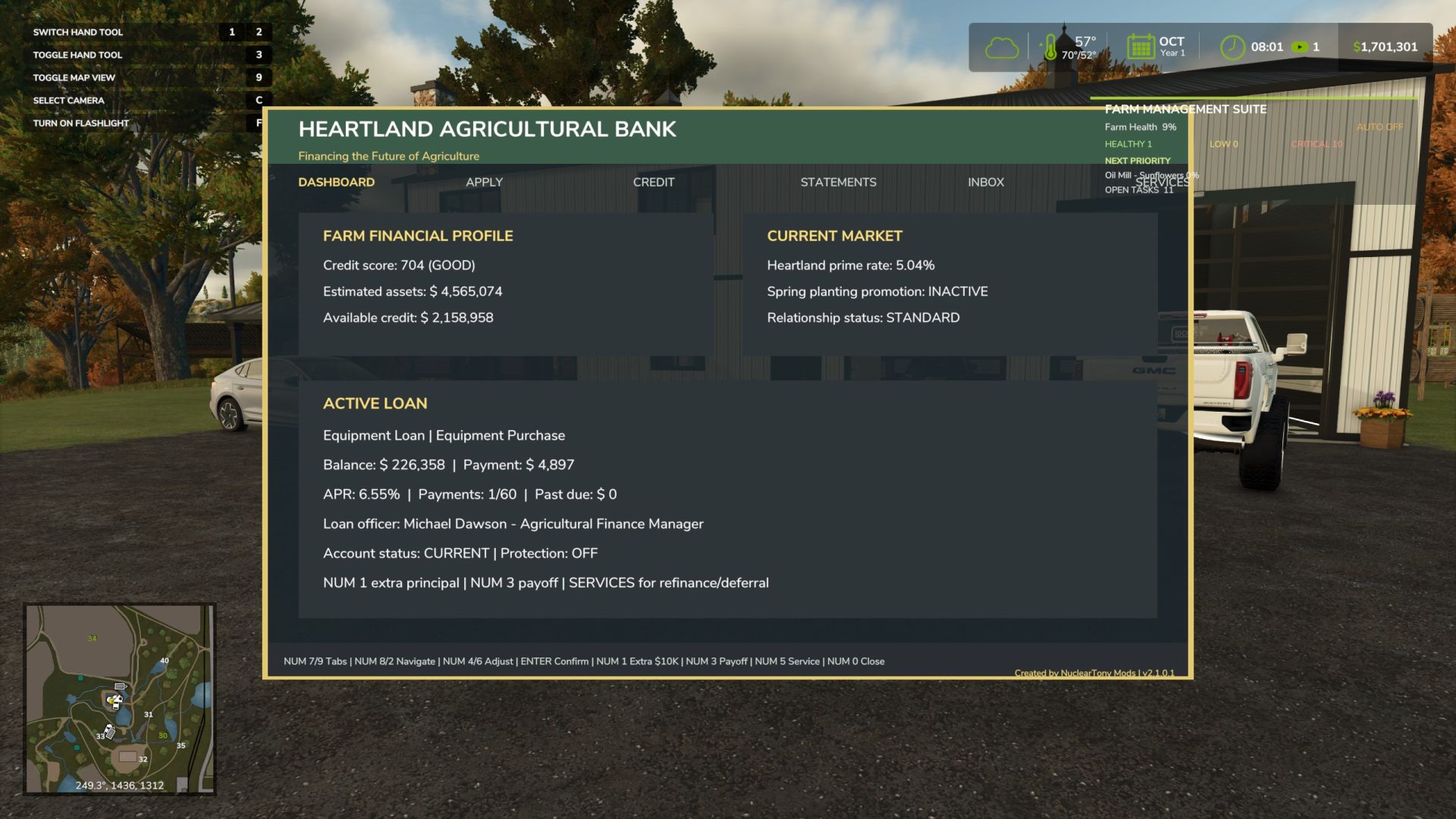
Task: Switch to the Apply tab
Action: 484,182
